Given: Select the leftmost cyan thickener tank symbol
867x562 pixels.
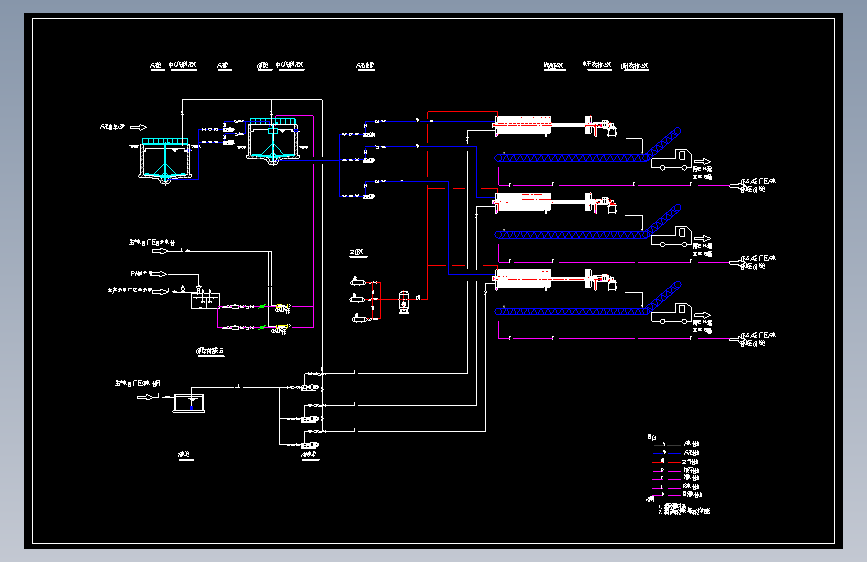Looking at the screenshot, I should click(165, 160).
